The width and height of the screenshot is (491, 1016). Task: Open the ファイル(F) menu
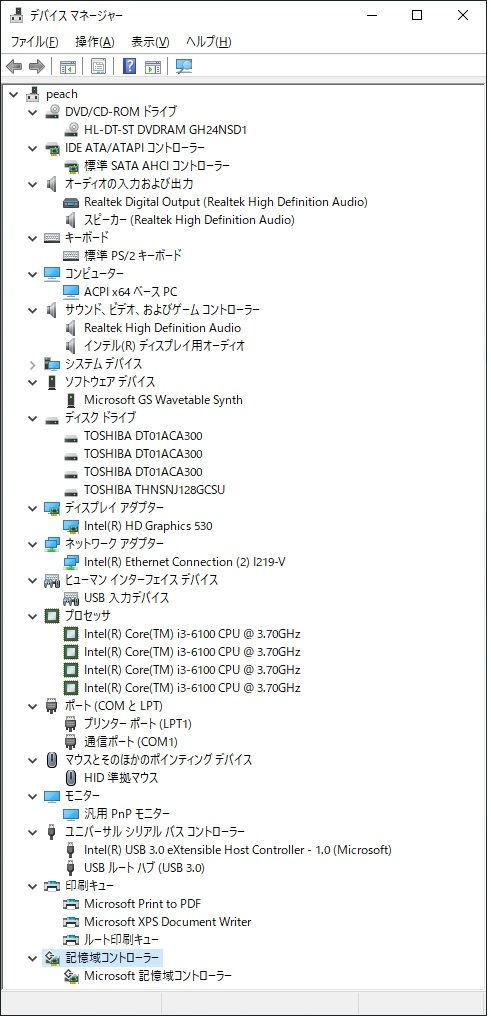(34, 42)
